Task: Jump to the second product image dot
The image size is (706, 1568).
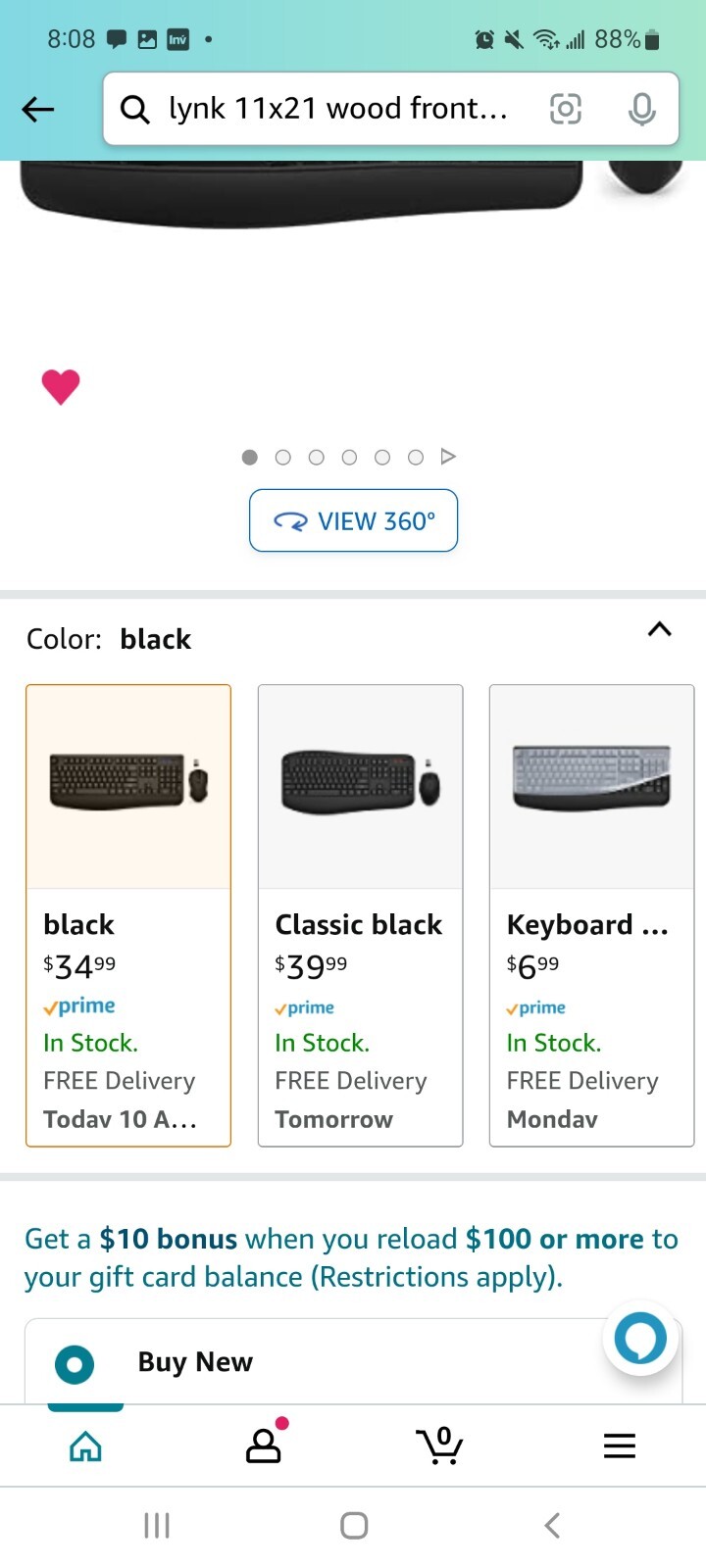Action: tap(283, 457)
